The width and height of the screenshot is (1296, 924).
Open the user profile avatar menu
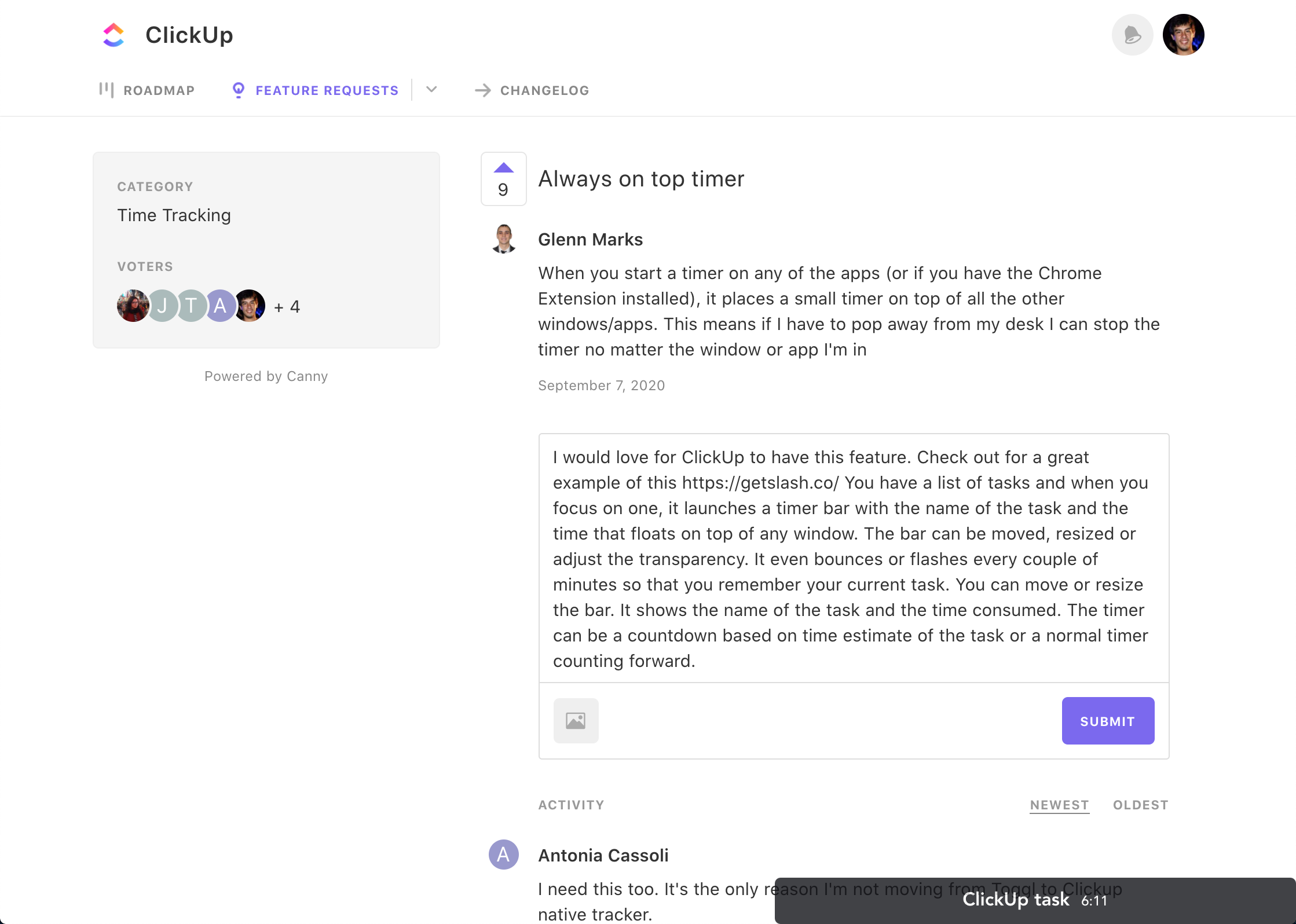click(x=1183, y=35)
